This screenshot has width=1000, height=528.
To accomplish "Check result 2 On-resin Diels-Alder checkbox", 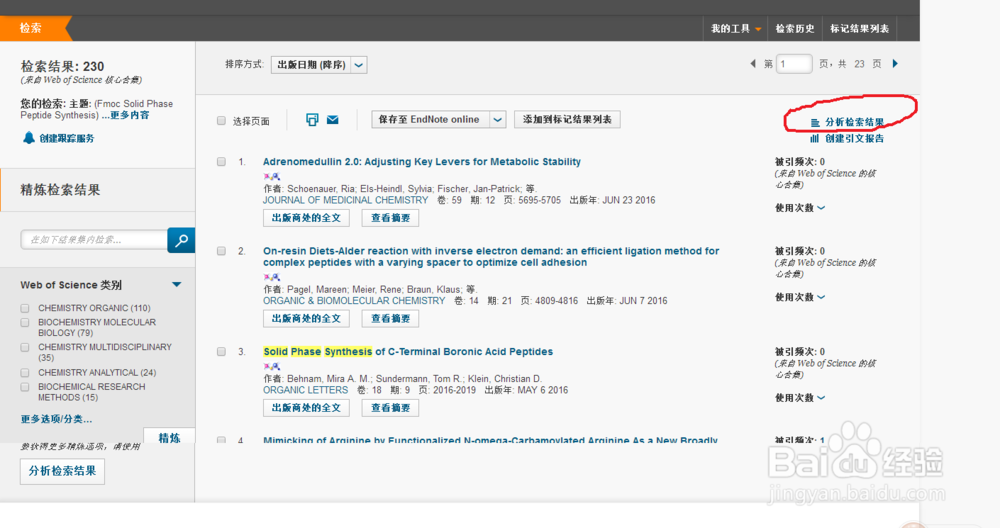I will [x=221, y=251].
